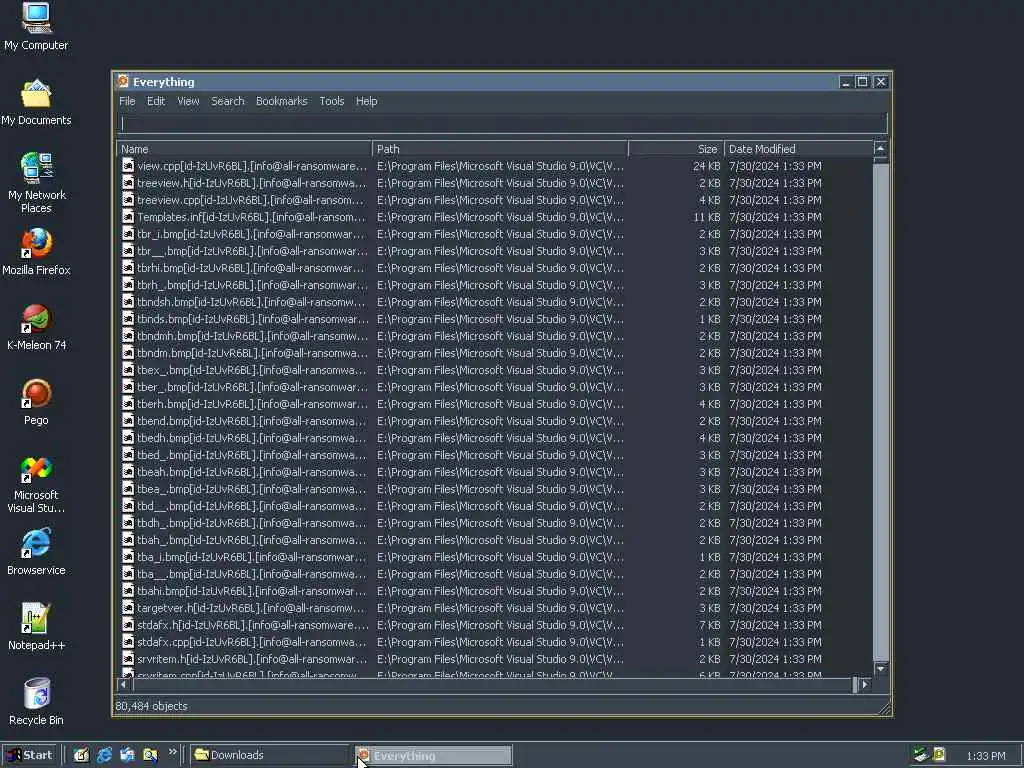Click file icon of view.cpp row
The width and height of the screenshot is (1024, 768).
point(129,166)
